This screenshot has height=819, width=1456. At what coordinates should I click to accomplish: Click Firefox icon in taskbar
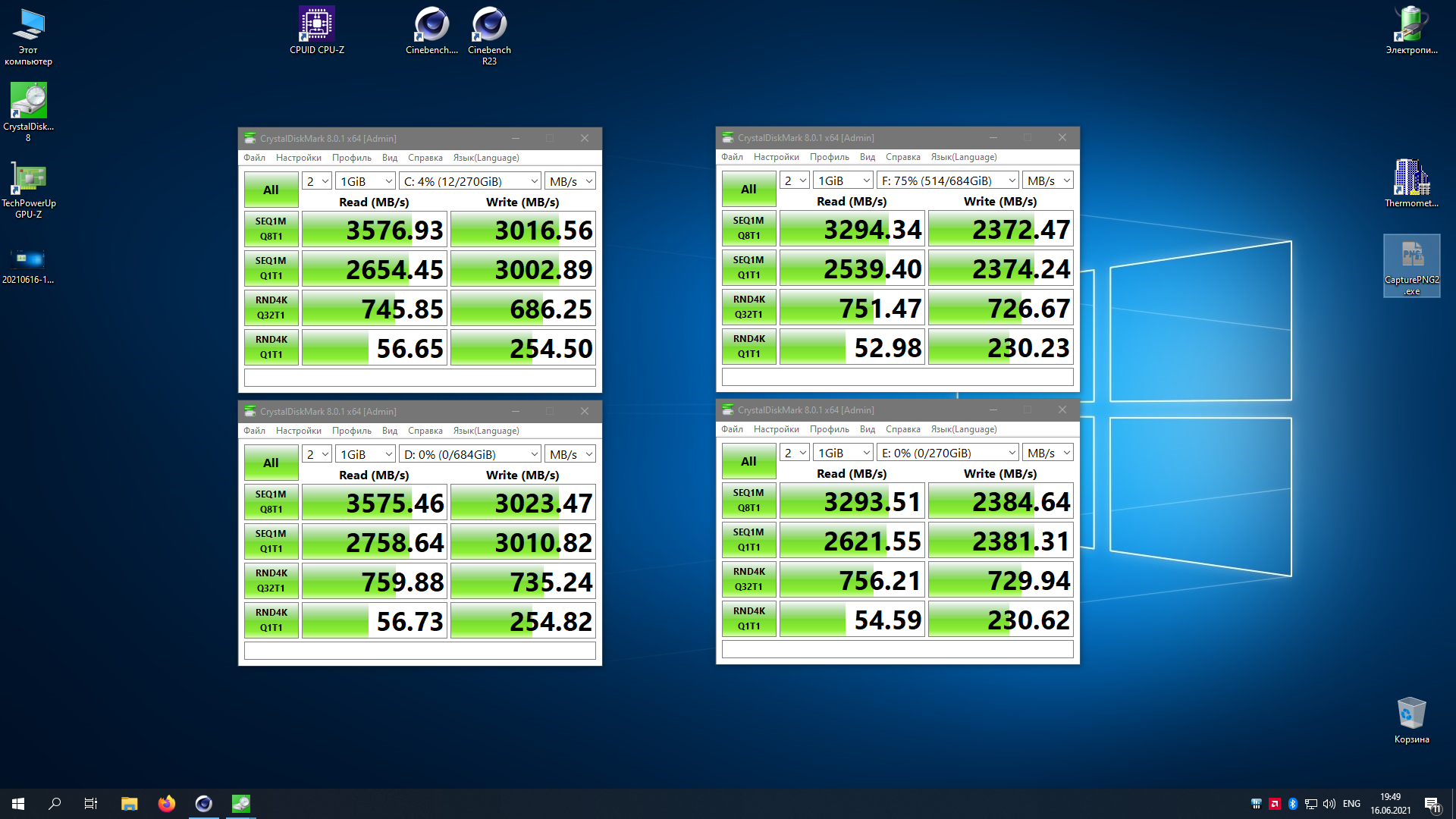point(166,804)
